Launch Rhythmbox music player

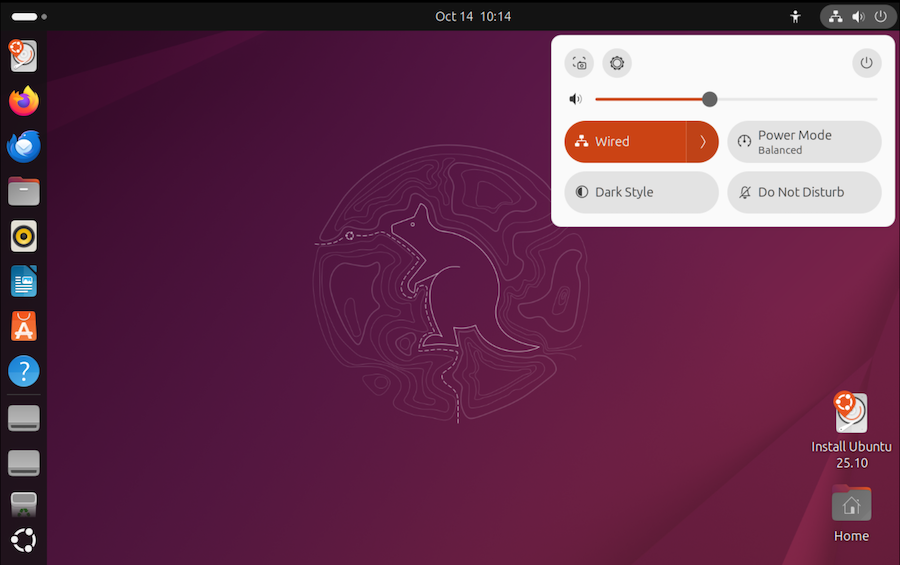pos(24,236)
